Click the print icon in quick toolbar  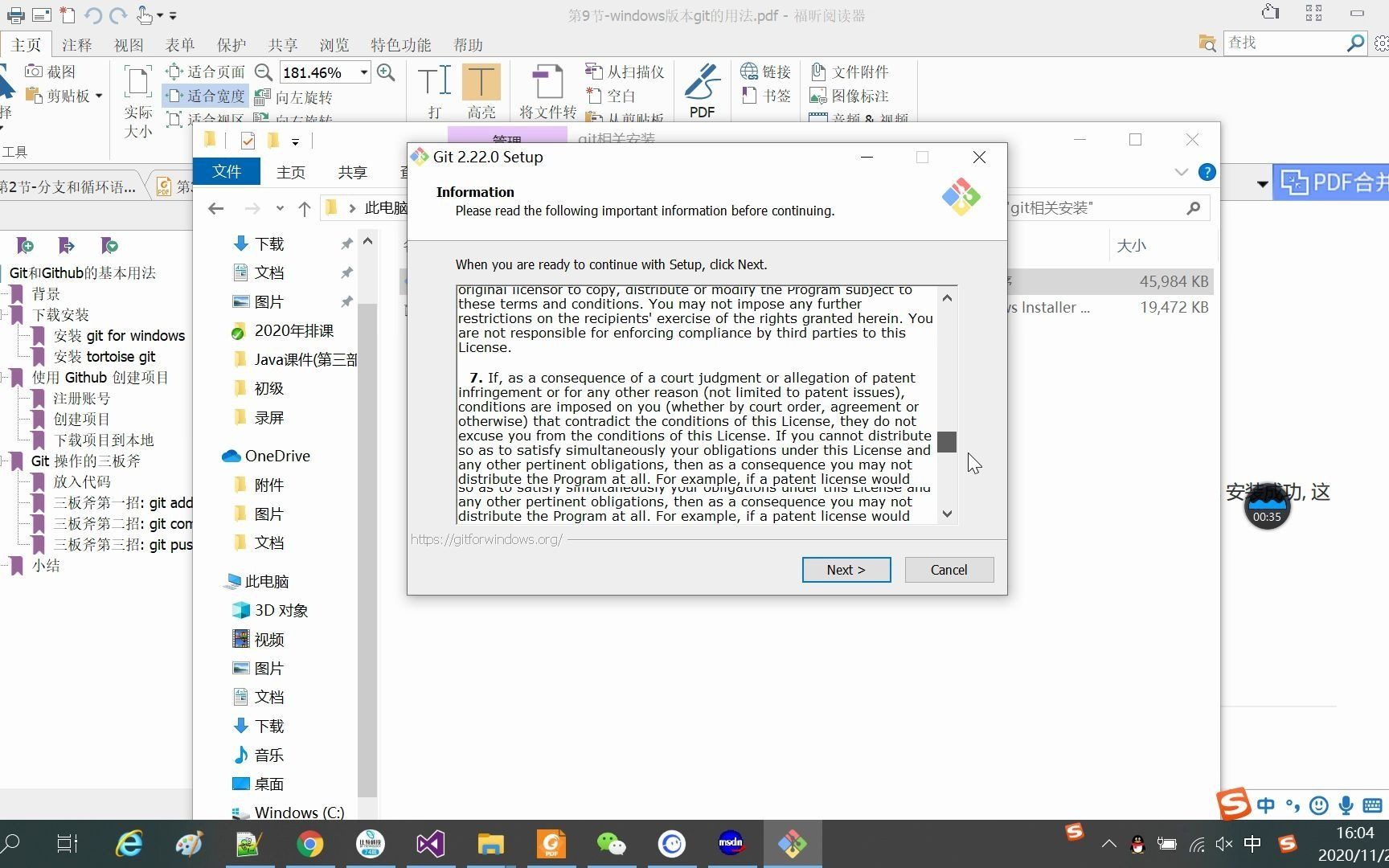click(15, 15)
